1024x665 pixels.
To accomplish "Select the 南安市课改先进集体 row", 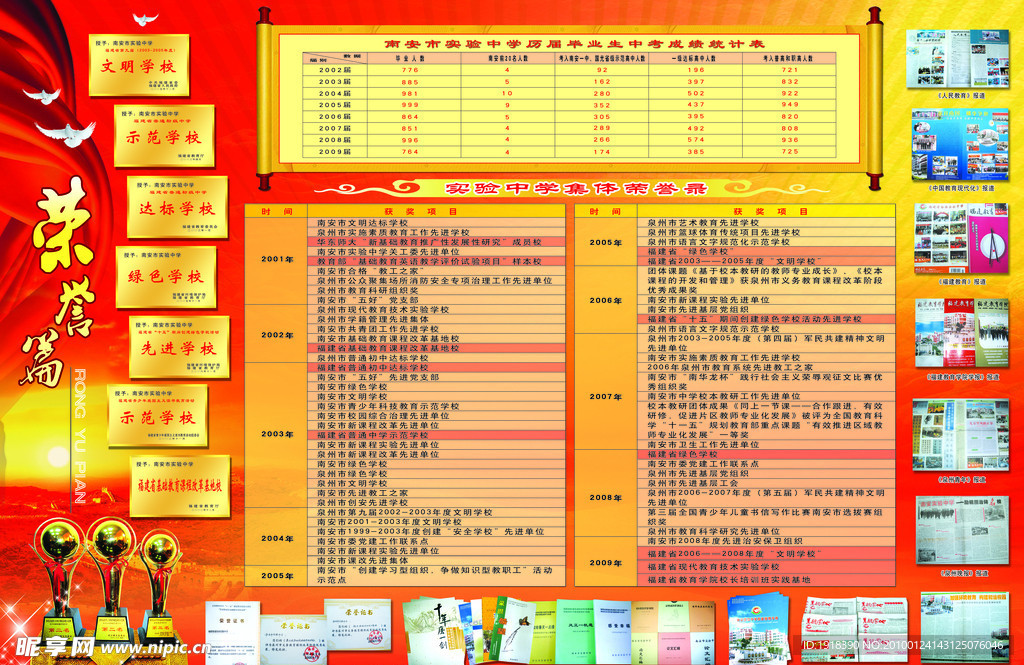I will pos(436,560).
